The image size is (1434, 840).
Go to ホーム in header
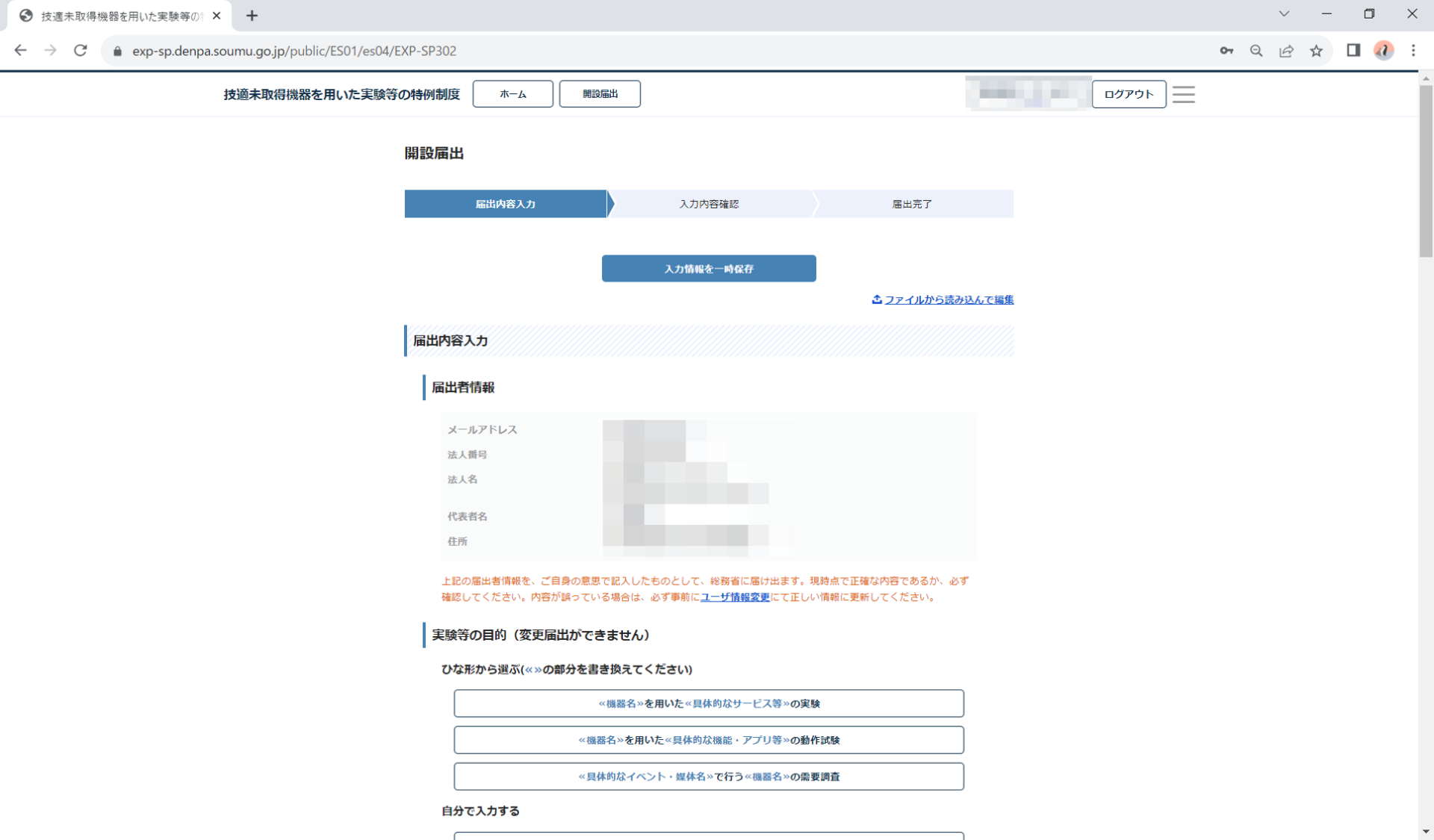click(x=512, y=94)
